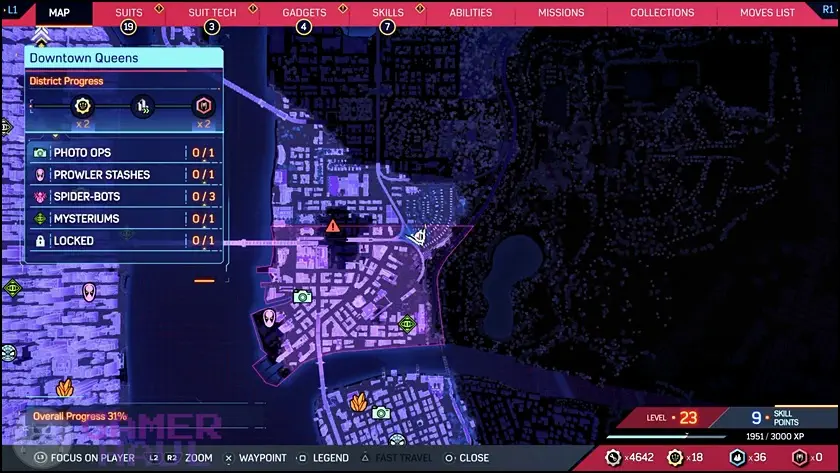Open the LEGEND
Viewport: 840px width, 473px height.
pyautogui.click(x=323, y=458)
